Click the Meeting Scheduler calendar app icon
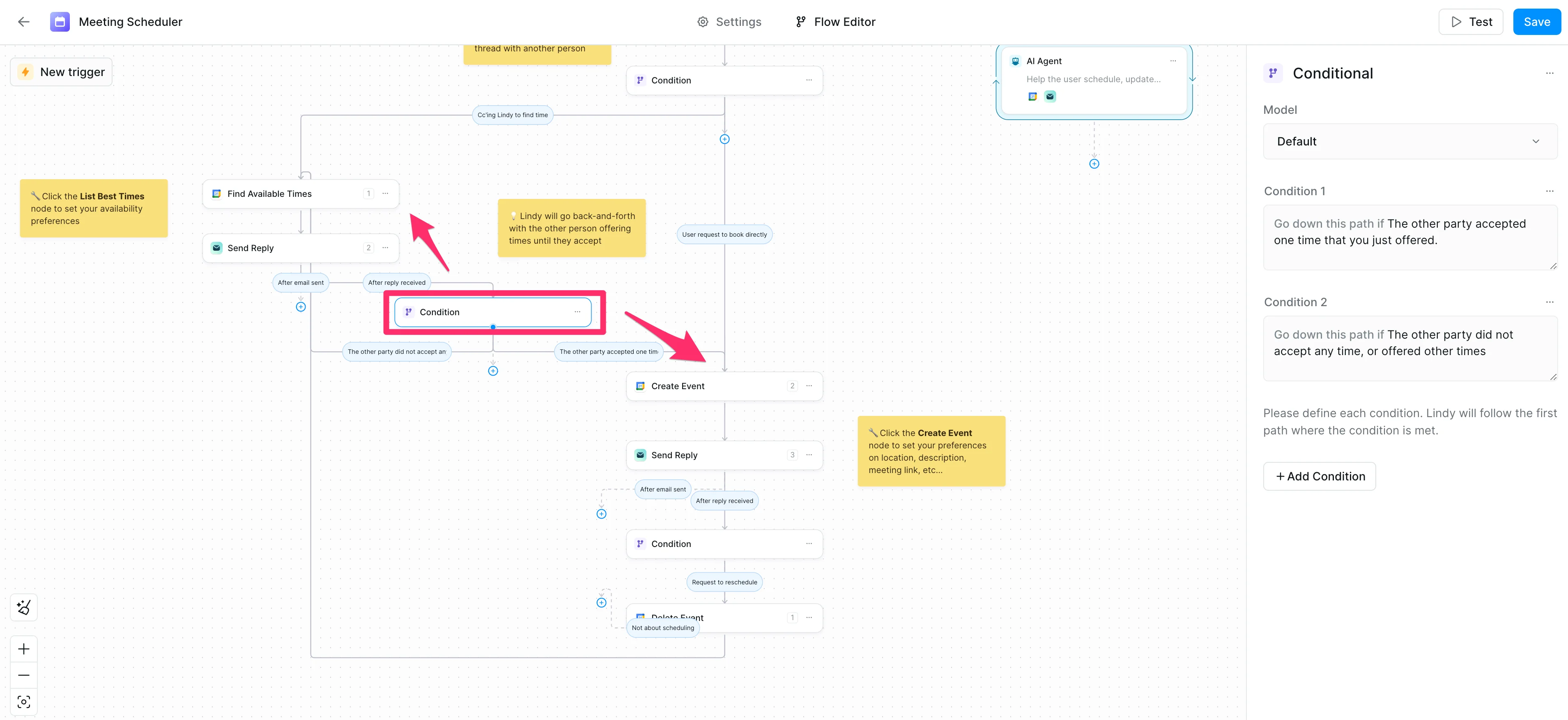The height and width of the screenshot is (720, 1568). coord(60,22)
